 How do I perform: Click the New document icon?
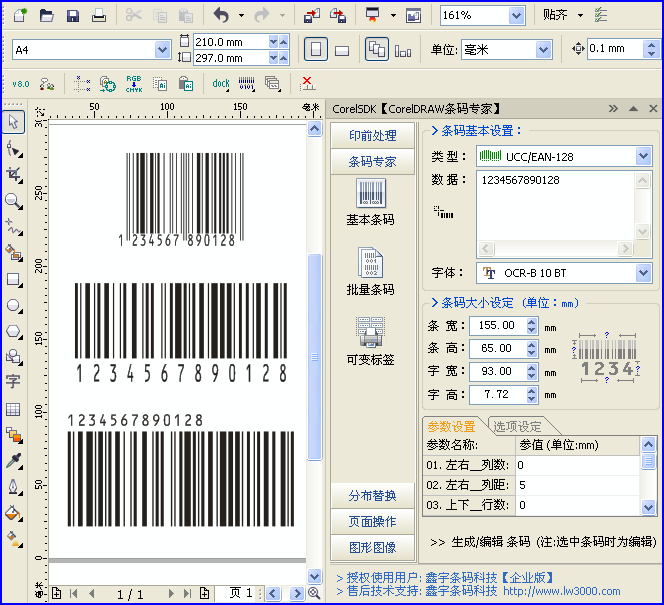tap(20, 16)
